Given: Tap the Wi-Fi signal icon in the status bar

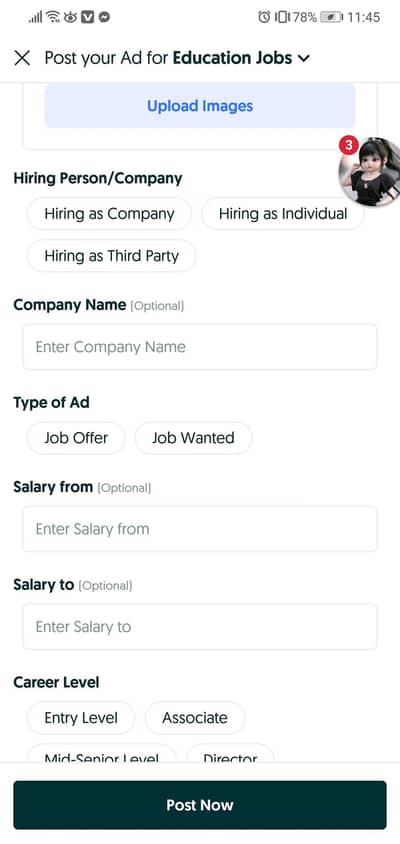Looking at the screenshot, I should pos(53,17).
